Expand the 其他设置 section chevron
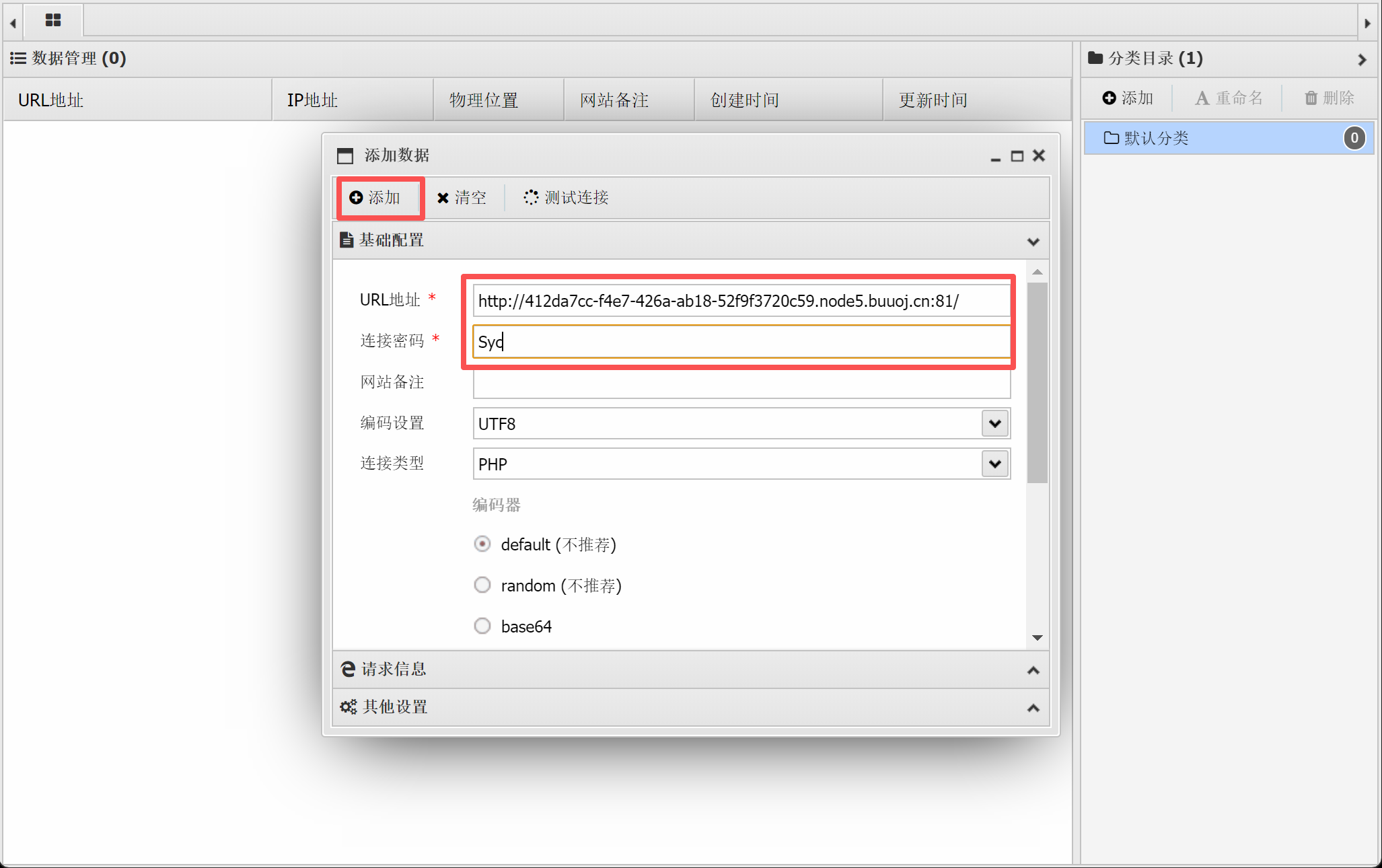Viewport: 1382px width, 868px height. coord(1033,708)
